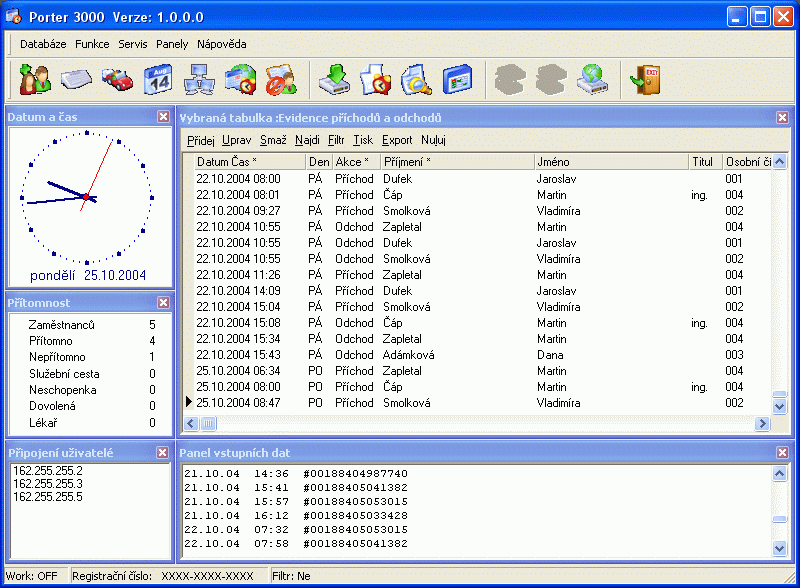Click the Titul column header
The image size is (800, 588).
706,162
